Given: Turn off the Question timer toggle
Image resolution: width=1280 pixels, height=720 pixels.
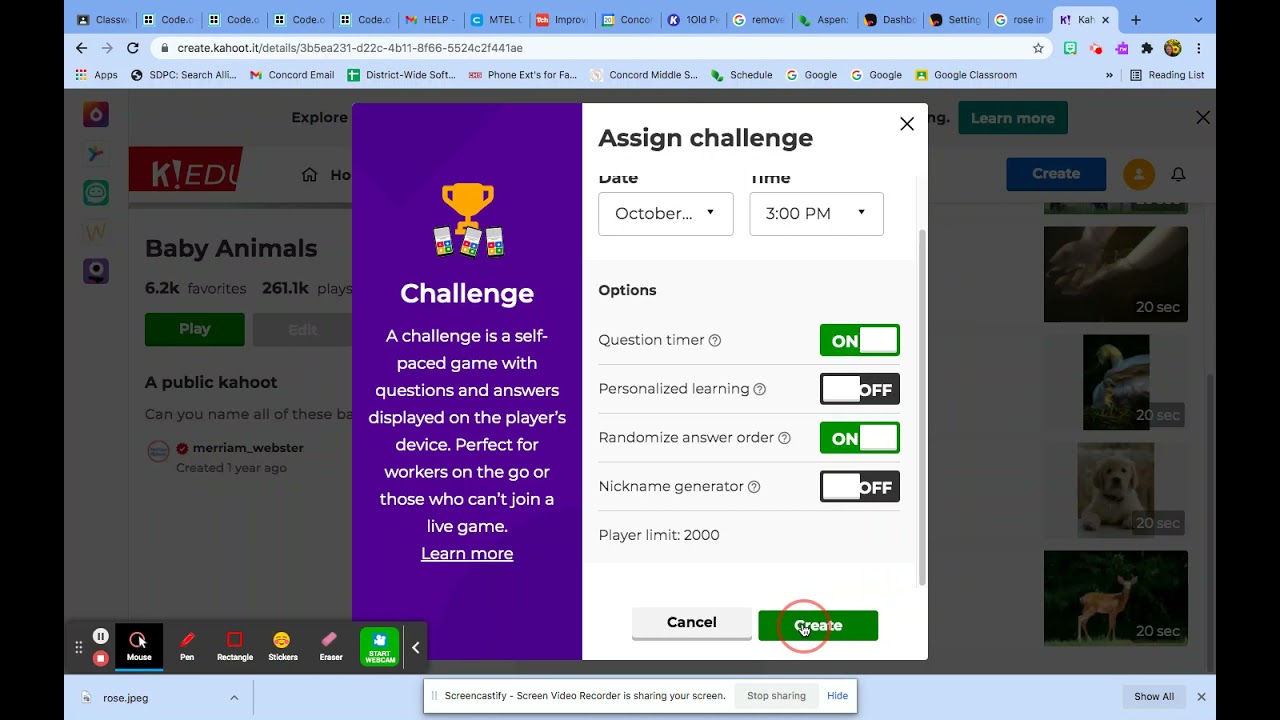Looking at the screenshot, I should 860,340.
